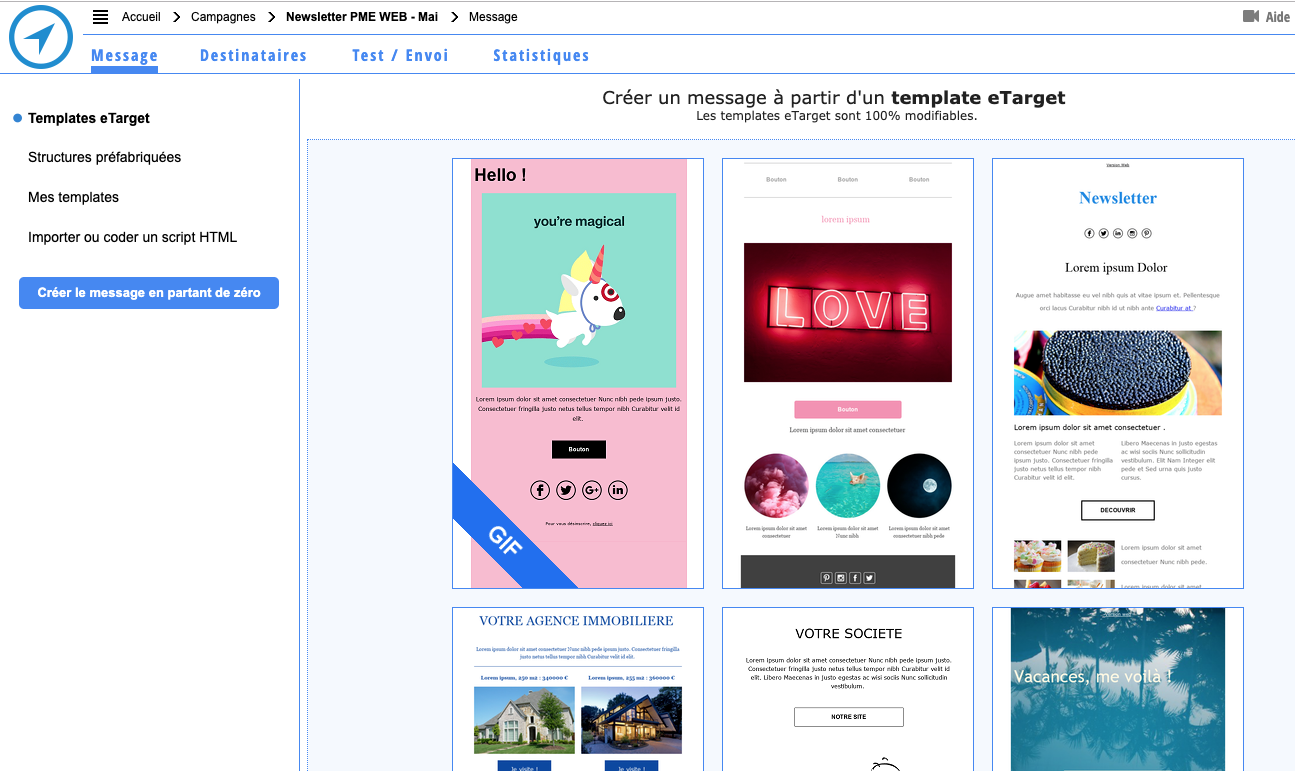This screenshot has height=771, width=1295.
Task: Click the Curabitur at link in Newsletter template
Action: (x=1174, y=308)
